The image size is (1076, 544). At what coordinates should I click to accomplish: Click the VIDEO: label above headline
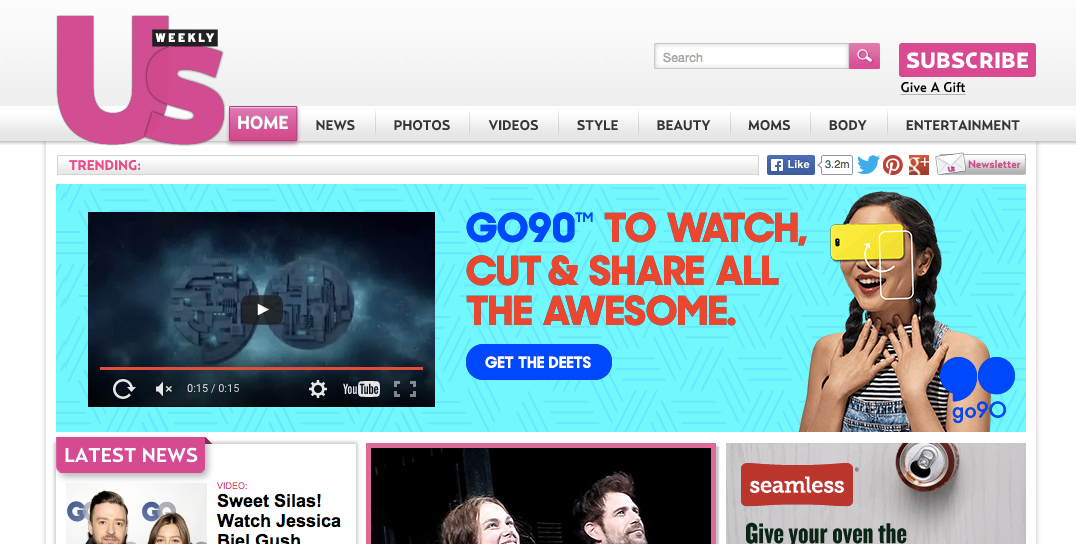232,486
